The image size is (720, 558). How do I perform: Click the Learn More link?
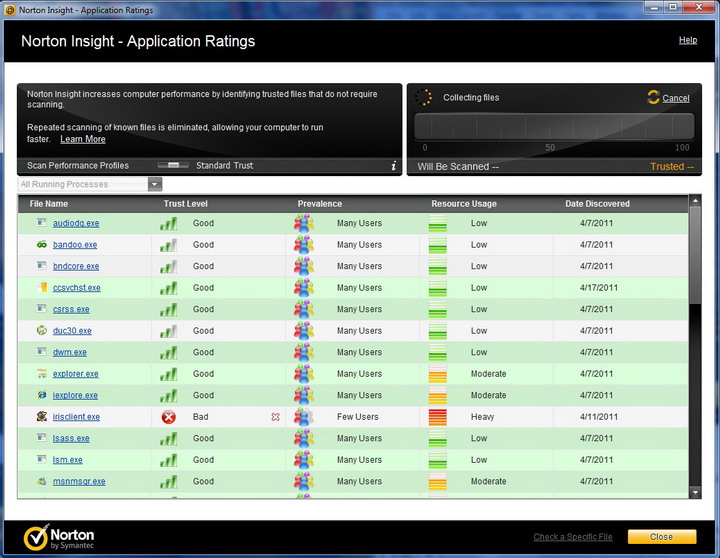(x=83, y=139)
